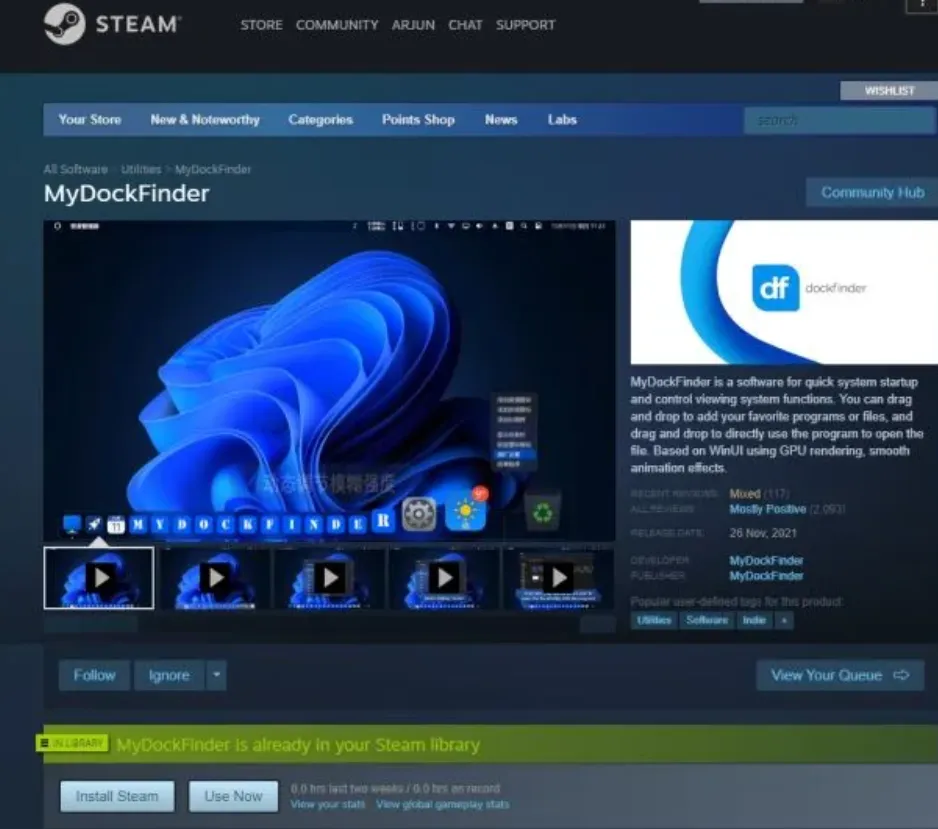Open the Categories tab
Viewport: 938px width, 829px height.
pyautogui.click(x=320, y=120)
